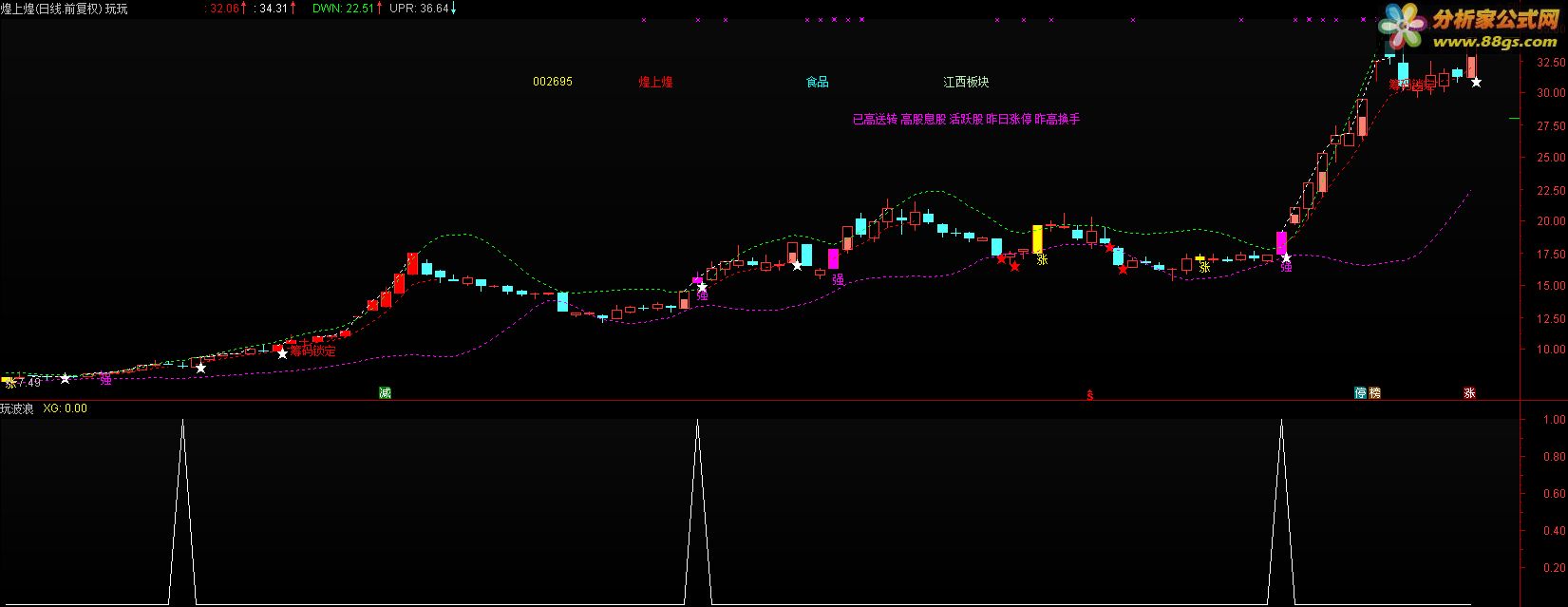Viewport: 1568px width, 607px height.
Task: Click the 昨日涨停 tag
Action: 1009,120
